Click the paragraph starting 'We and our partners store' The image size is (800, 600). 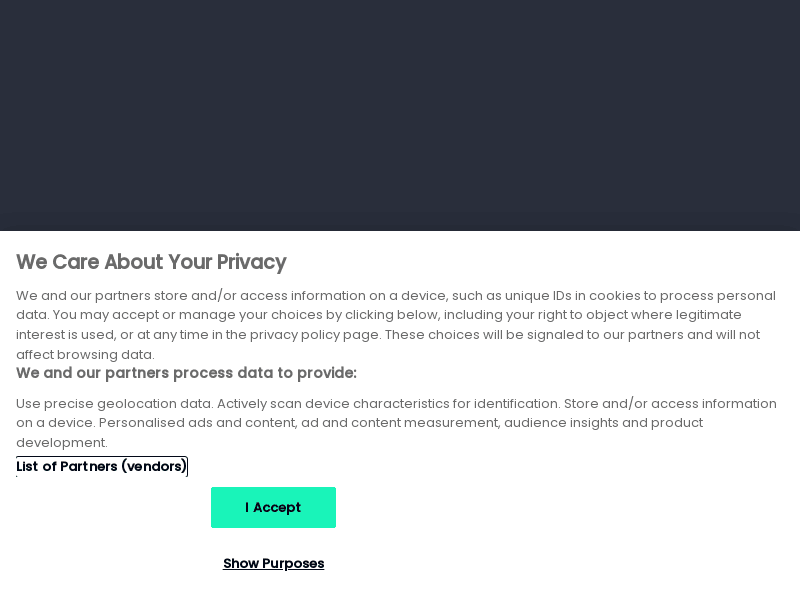[x=396, y=324]
